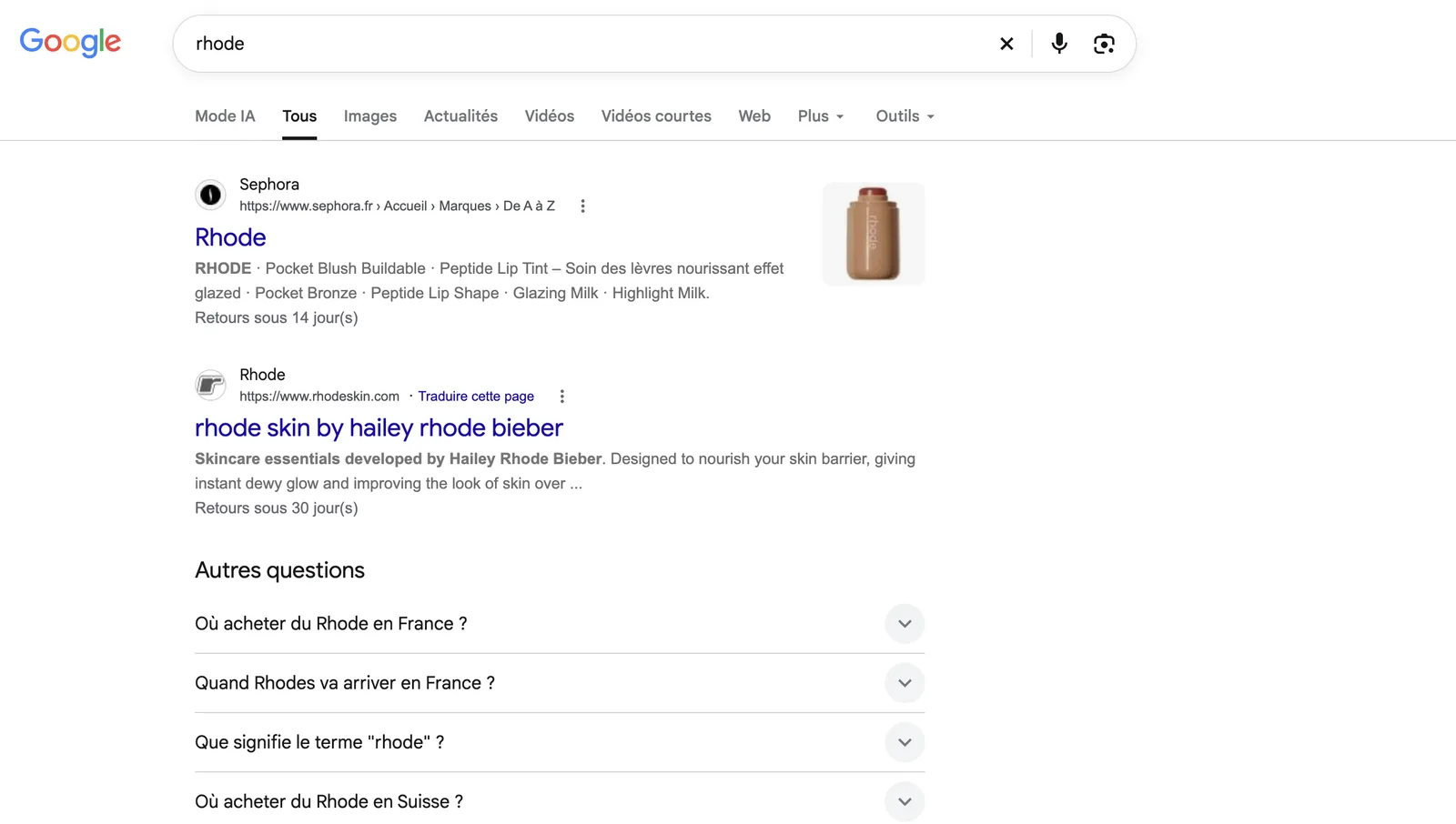Expand Que signifie le terme rhode question
This screenshot has height=824, width=1456.
(x=560, y=742)
